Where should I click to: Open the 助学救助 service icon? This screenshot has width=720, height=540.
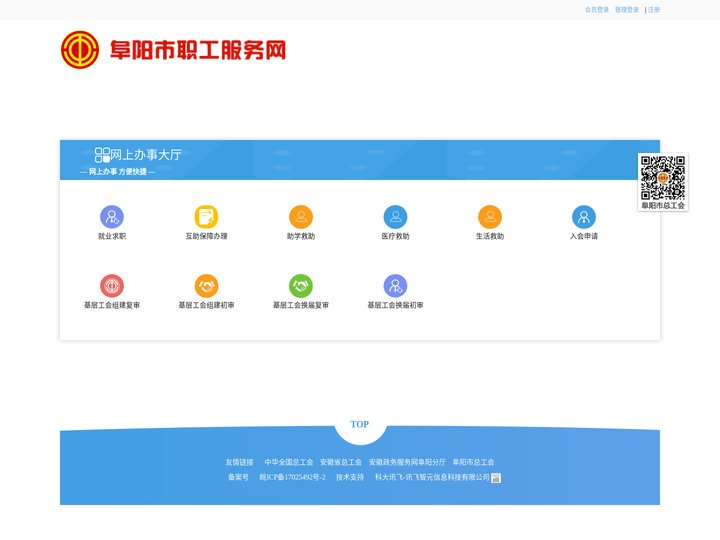pos(301,217)
